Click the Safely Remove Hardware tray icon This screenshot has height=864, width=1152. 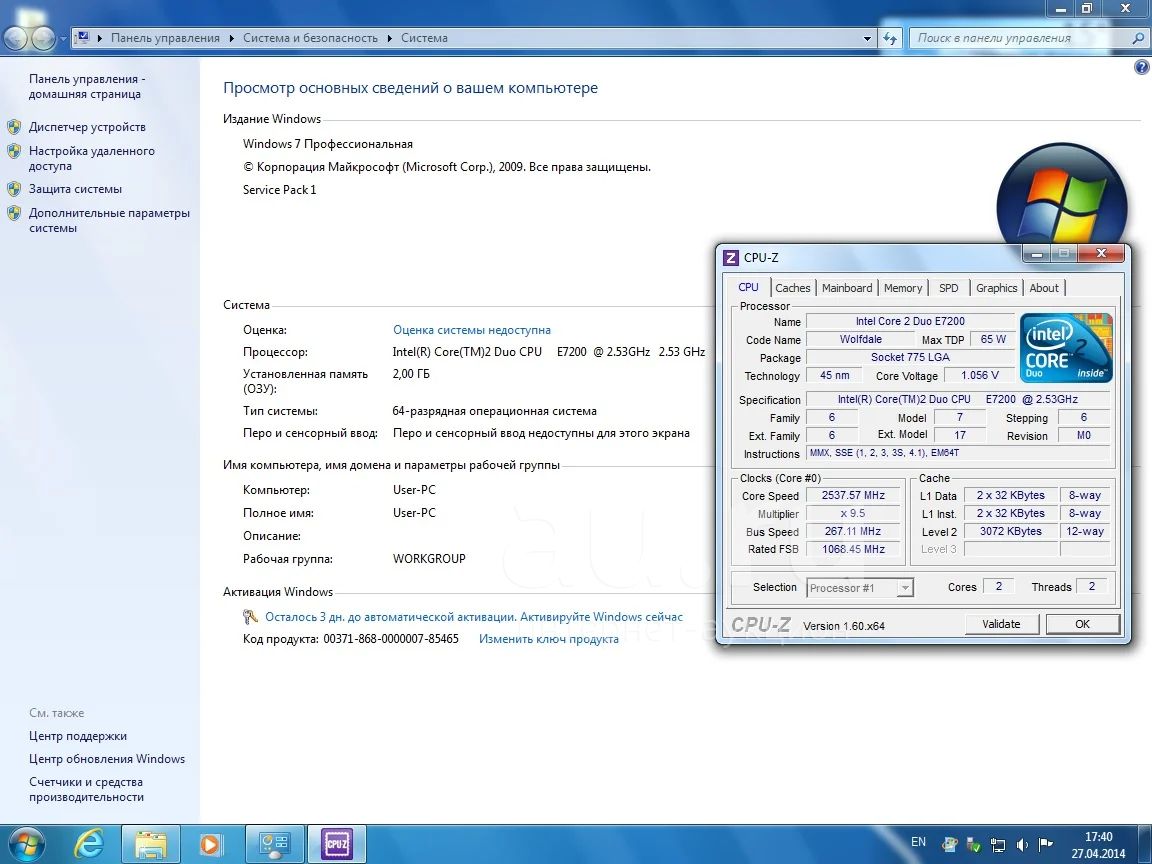click(973, 844)
